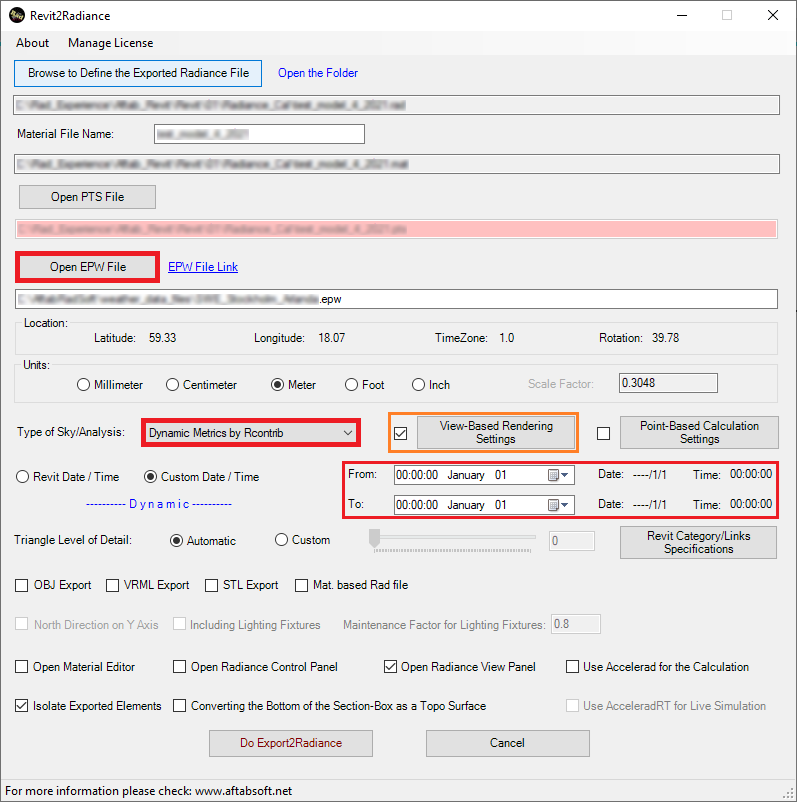
Task: Enable Open Material Editor checkbox
Action: coord(21,667)
